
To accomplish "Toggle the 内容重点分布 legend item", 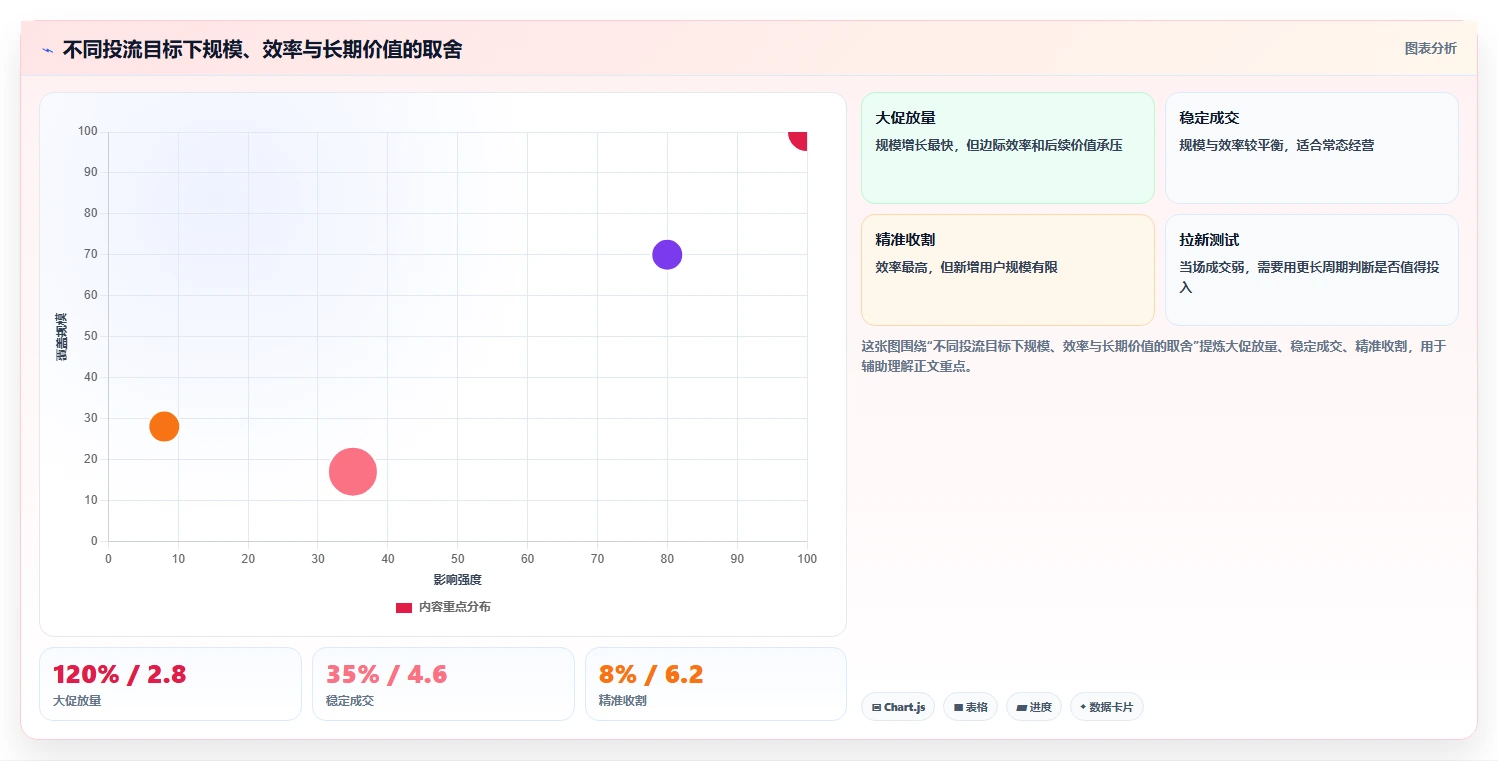I will 443,607.
